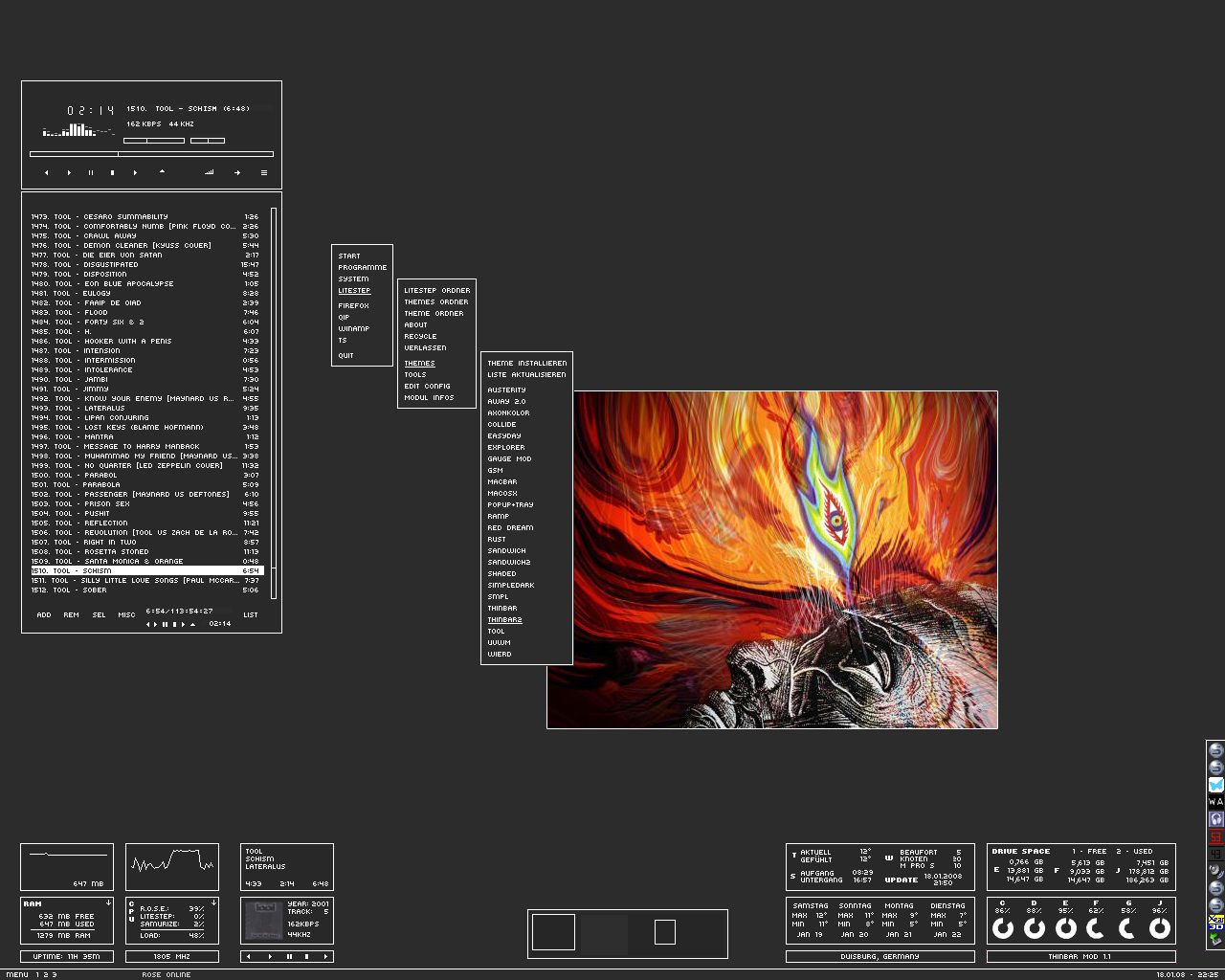1225x980 pixels.
Task: Stop the track in the main player
Action: 112,173
